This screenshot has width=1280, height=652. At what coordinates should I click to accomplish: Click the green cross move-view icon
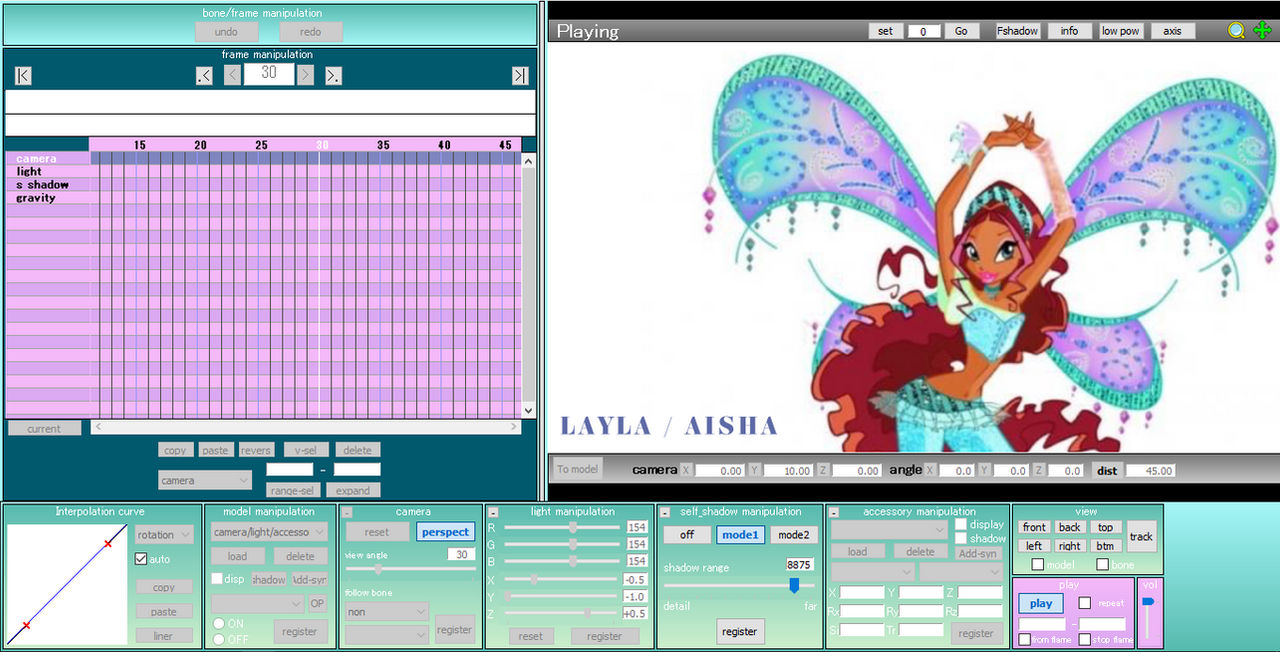[x=1261, y=31]
